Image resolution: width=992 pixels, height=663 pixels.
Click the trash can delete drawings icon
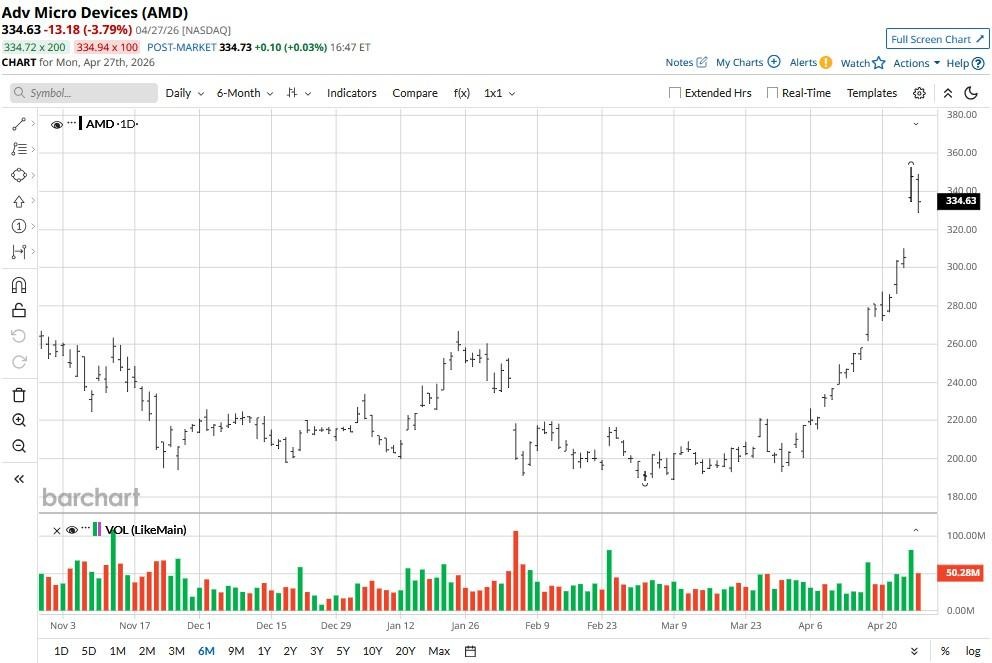pos(18,395)
